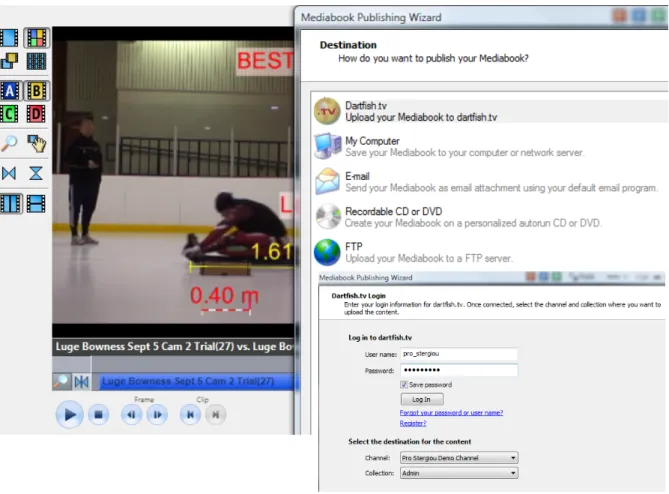The height and width of the screenshot is (494, 669).
Task: Jump to next clip
Action: coord(216,414)
